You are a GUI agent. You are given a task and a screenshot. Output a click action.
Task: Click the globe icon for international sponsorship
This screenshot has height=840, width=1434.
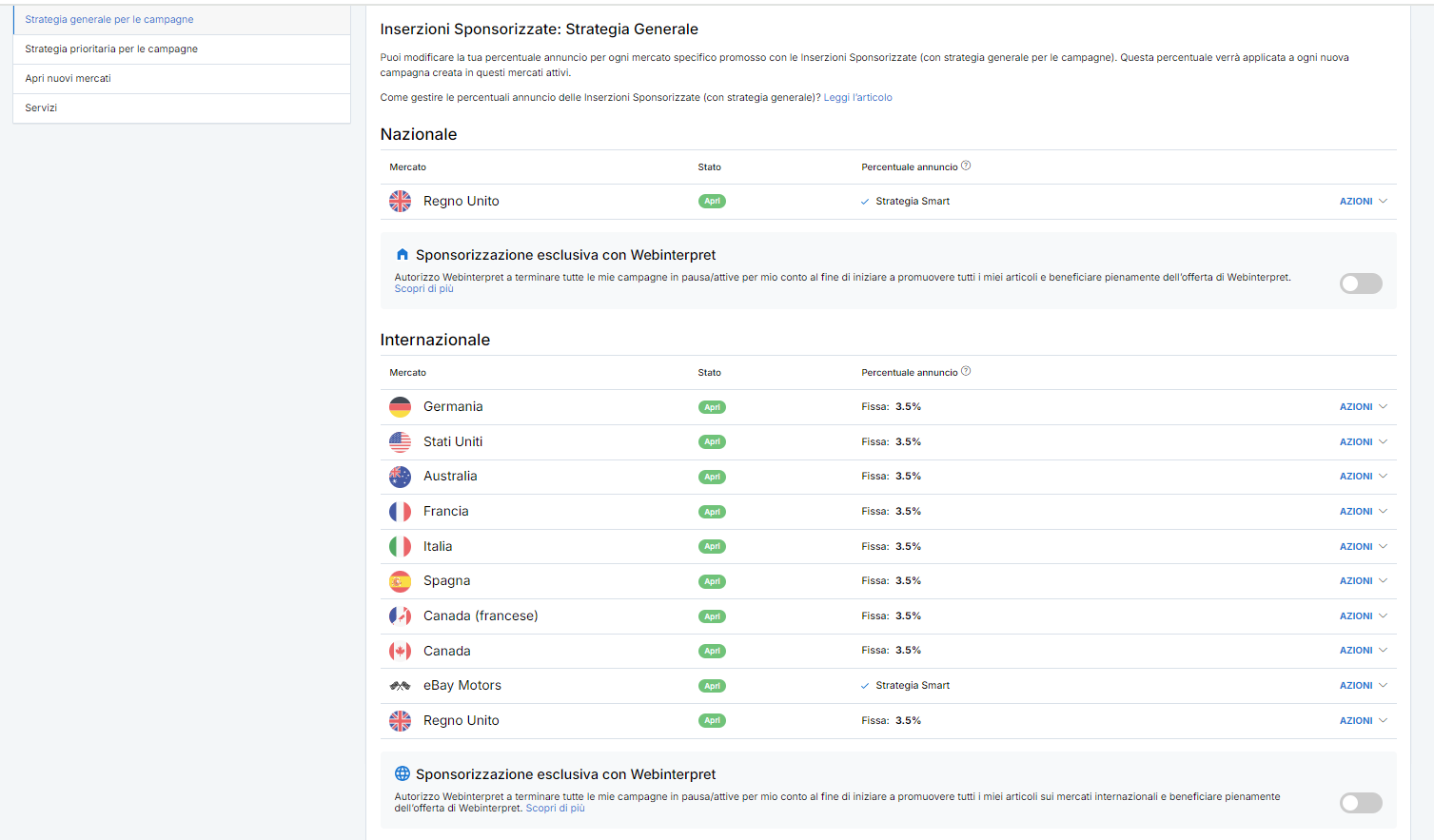point(403,773)
